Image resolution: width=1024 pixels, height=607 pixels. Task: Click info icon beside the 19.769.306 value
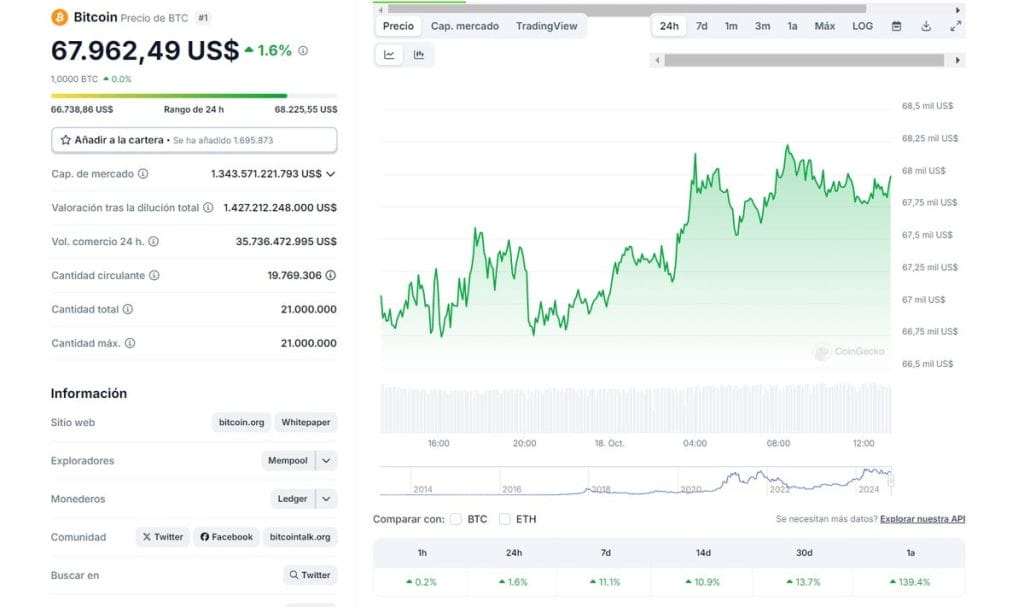coord(331,276)
